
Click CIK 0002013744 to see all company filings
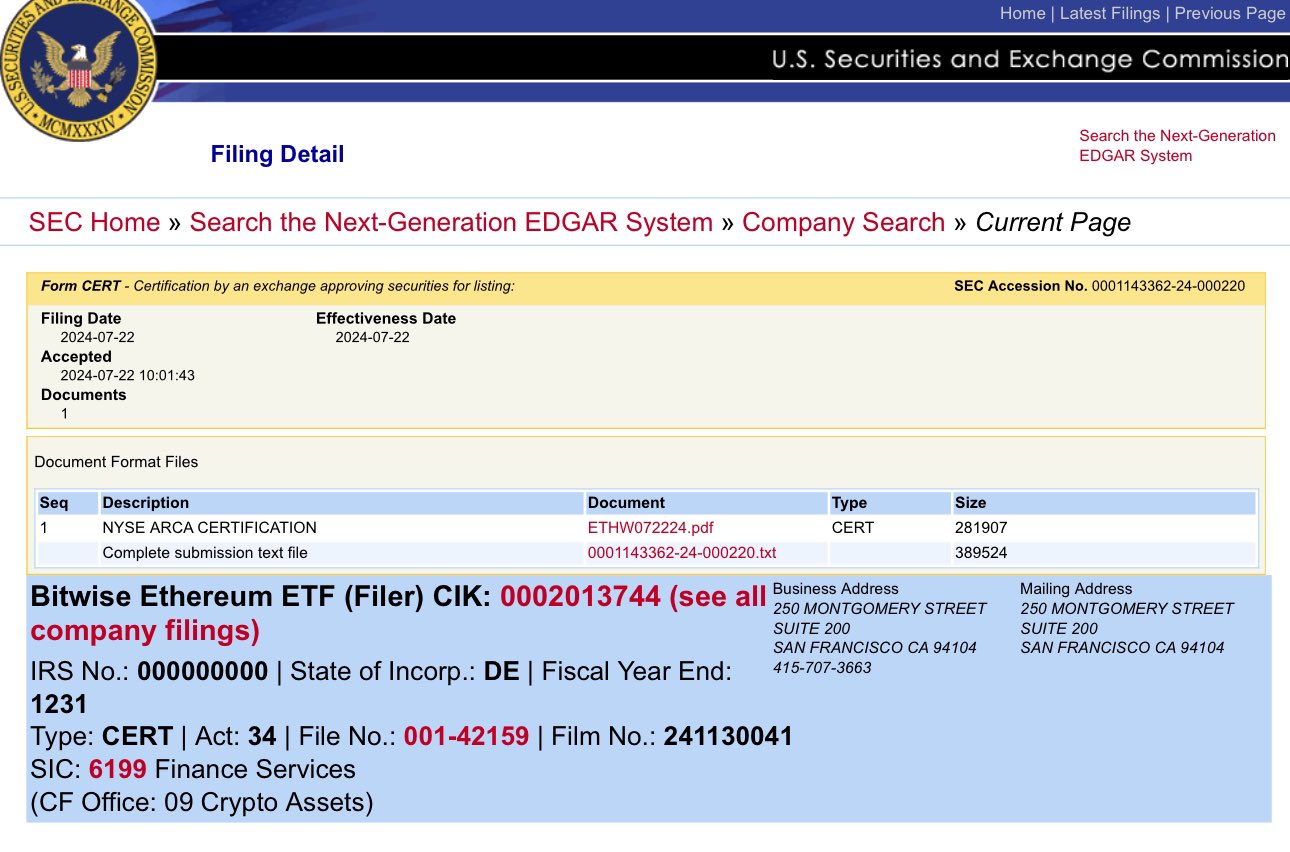coord(580,597)
